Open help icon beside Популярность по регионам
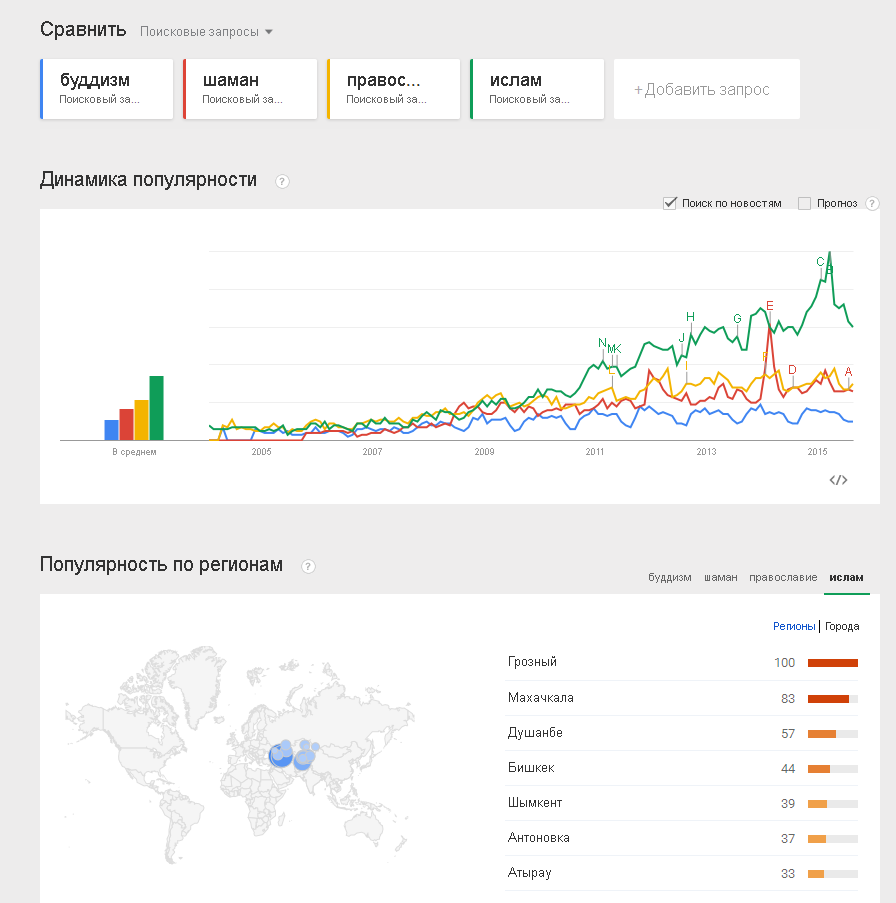896x903 pixels. [x=308, y=566]
